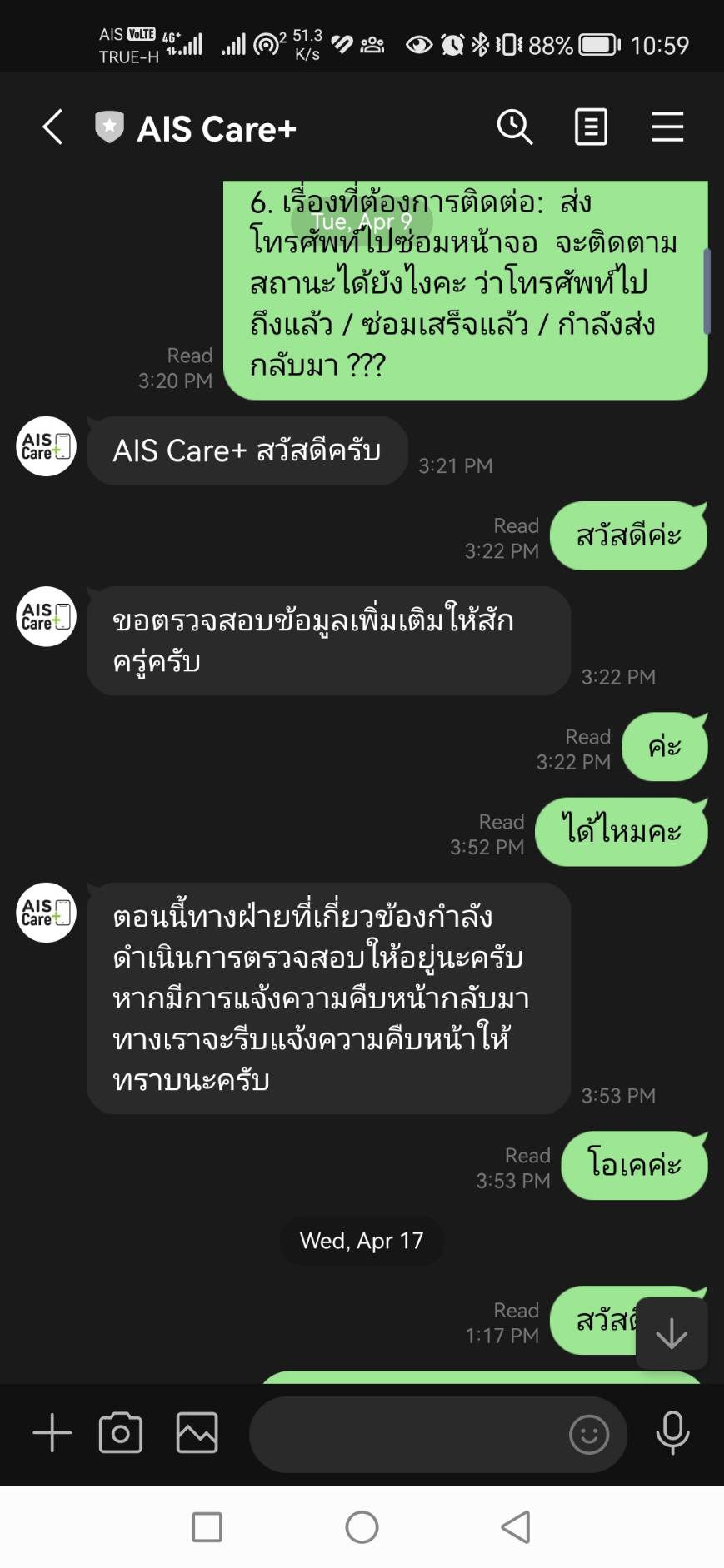Screen dimensions: 724x1568
Task: Tap the AIS Care+ chat title
Action: pyautogui.click(x=217, y=129)
